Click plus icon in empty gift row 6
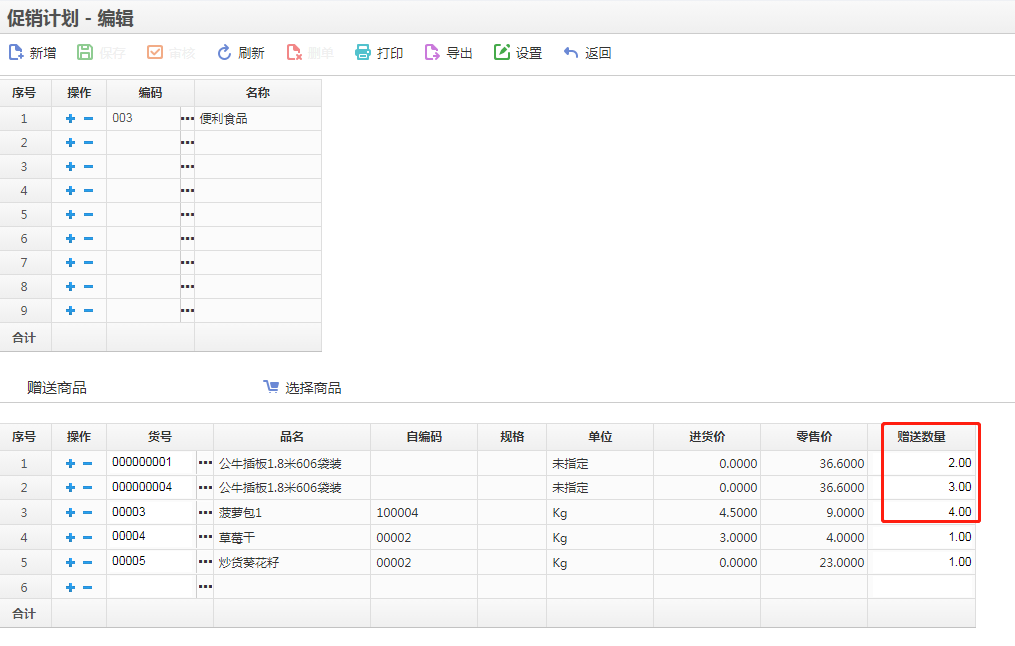The width and height of the screenshot is (1015, 646). point(71,588)
